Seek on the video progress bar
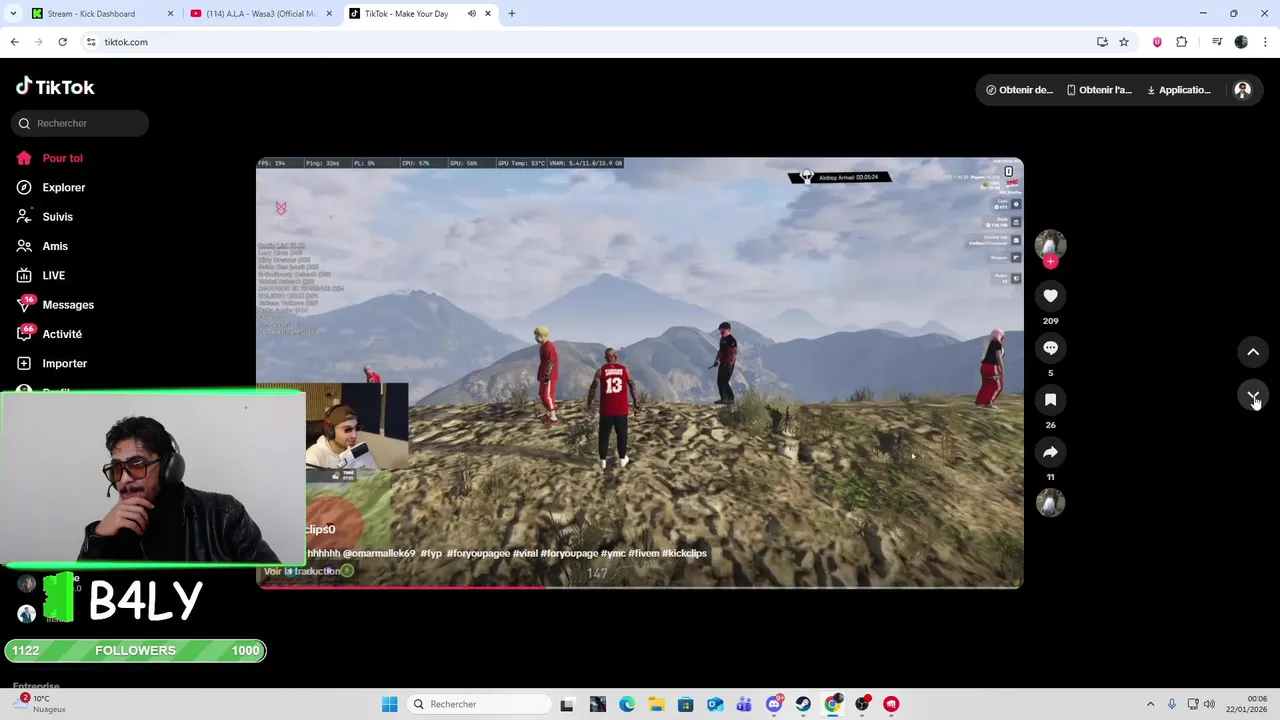The height and width of the screenshot is (720, 1280). (640, 587)
